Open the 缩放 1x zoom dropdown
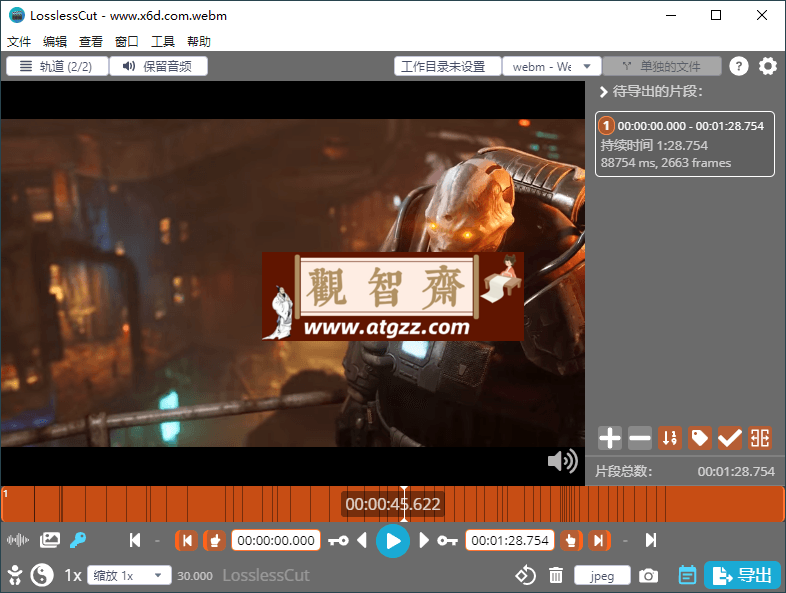 pos(129,575)
